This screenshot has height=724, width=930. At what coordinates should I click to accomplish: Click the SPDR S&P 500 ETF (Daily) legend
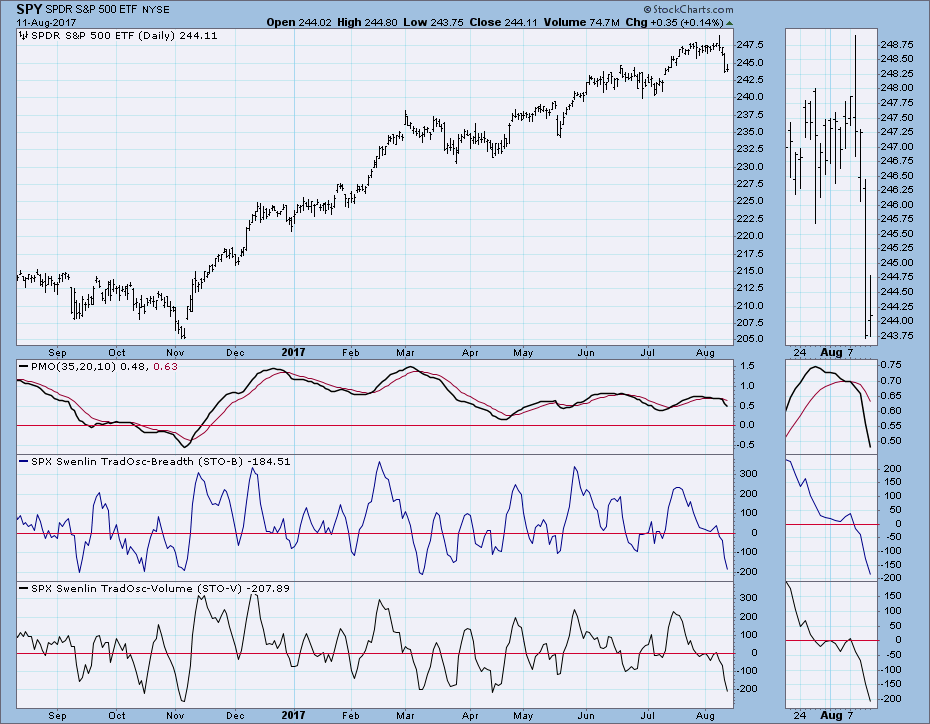(x=124, y=36)
